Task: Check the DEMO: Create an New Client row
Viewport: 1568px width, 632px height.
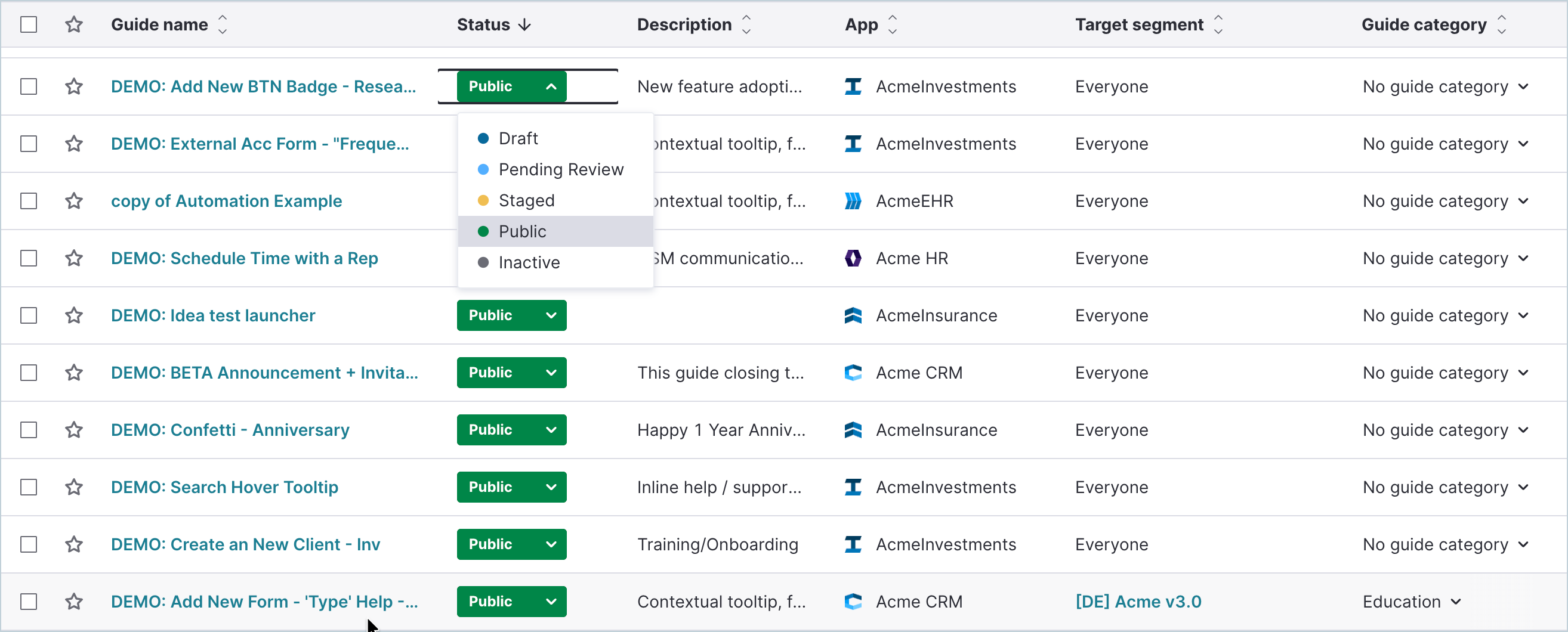Action: point(29,544)
